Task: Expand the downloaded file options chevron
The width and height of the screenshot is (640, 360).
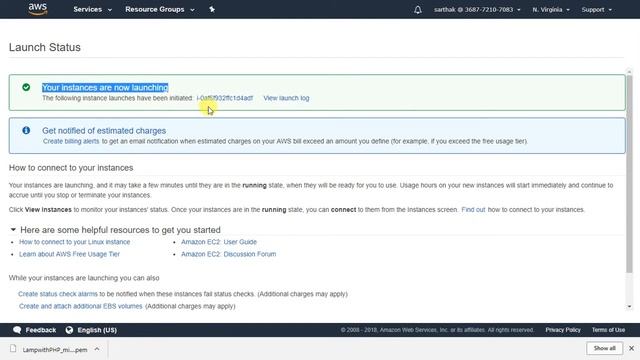Action: click(x=97, y=349)
